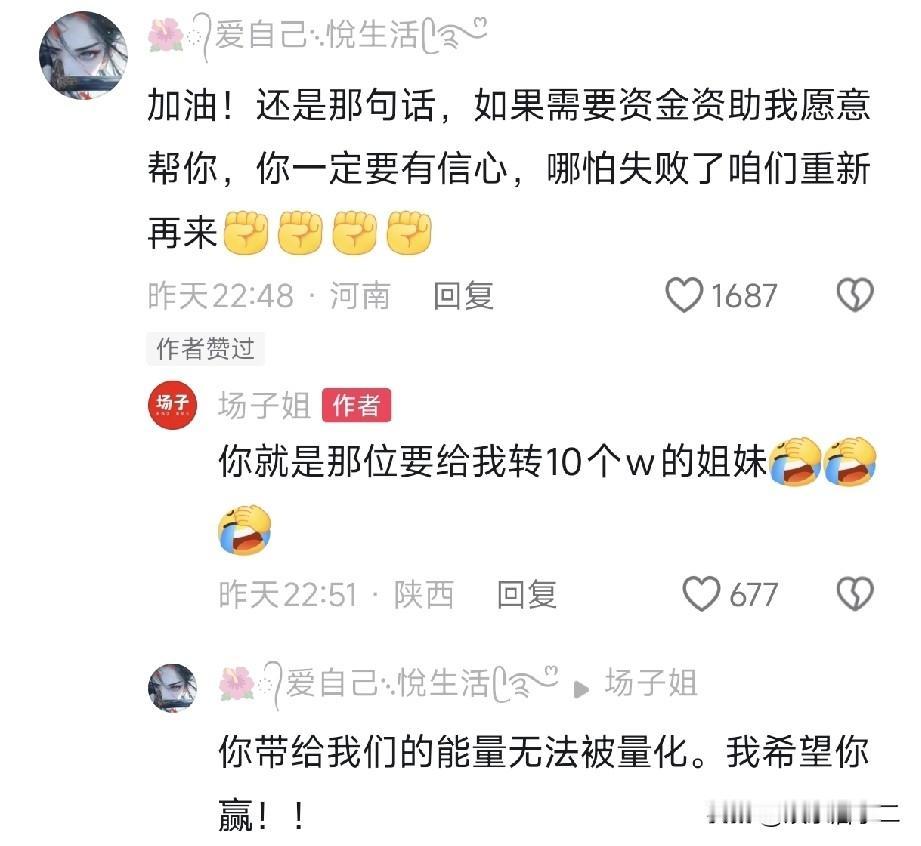Open 场子姐's red avatar

pyautogui.click(x=172, y=405)
